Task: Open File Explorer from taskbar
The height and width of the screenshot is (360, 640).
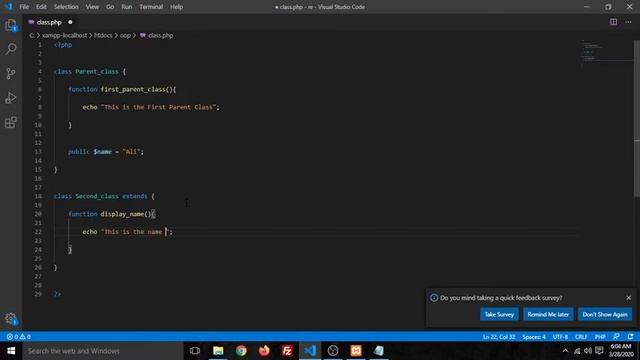Action: pos(218,351)
